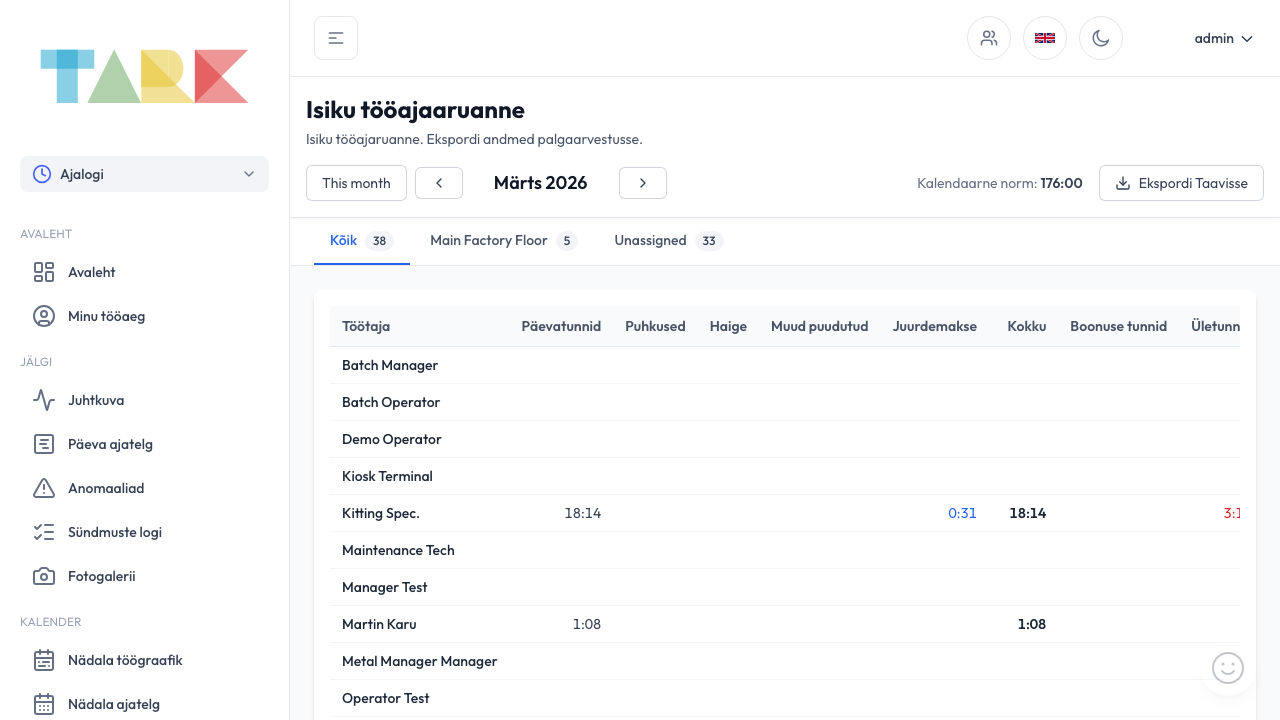Screen dimensions: 1280x720
Task: Open Sündmuste logi
Action: coord(114,532)
